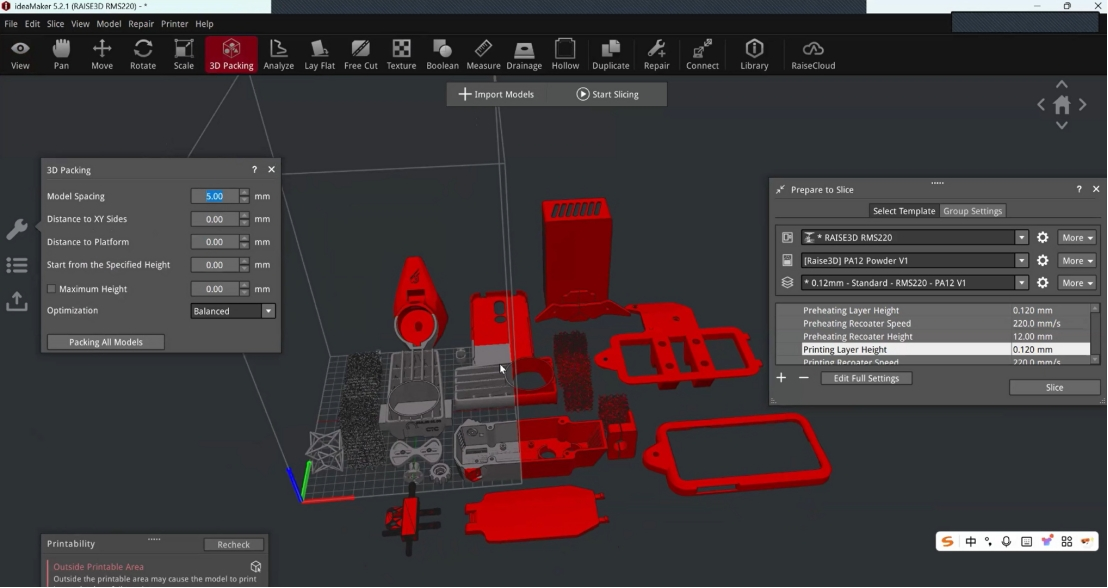Switch to Group Settings tab

[x=972, y=211]
